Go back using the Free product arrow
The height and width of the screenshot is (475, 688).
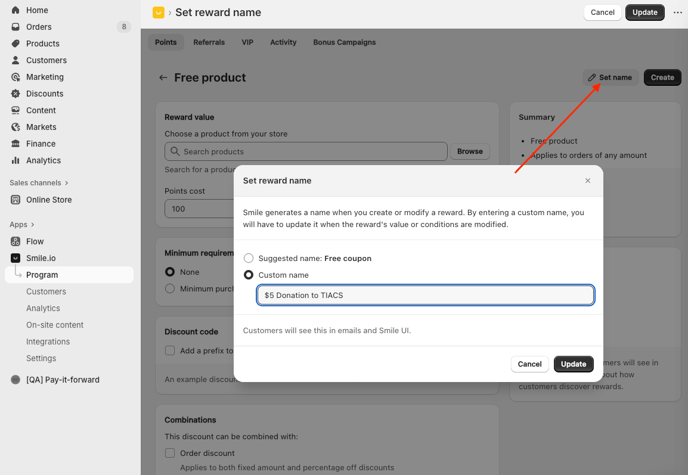coord(163,77)
